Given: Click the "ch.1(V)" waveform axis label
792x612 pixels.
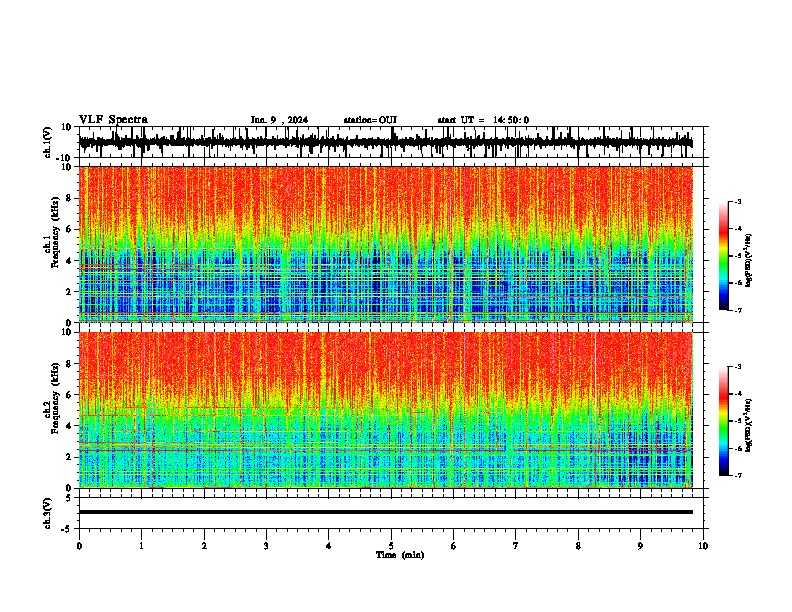Looking at the screenshot, I should (x=48, y=142).
